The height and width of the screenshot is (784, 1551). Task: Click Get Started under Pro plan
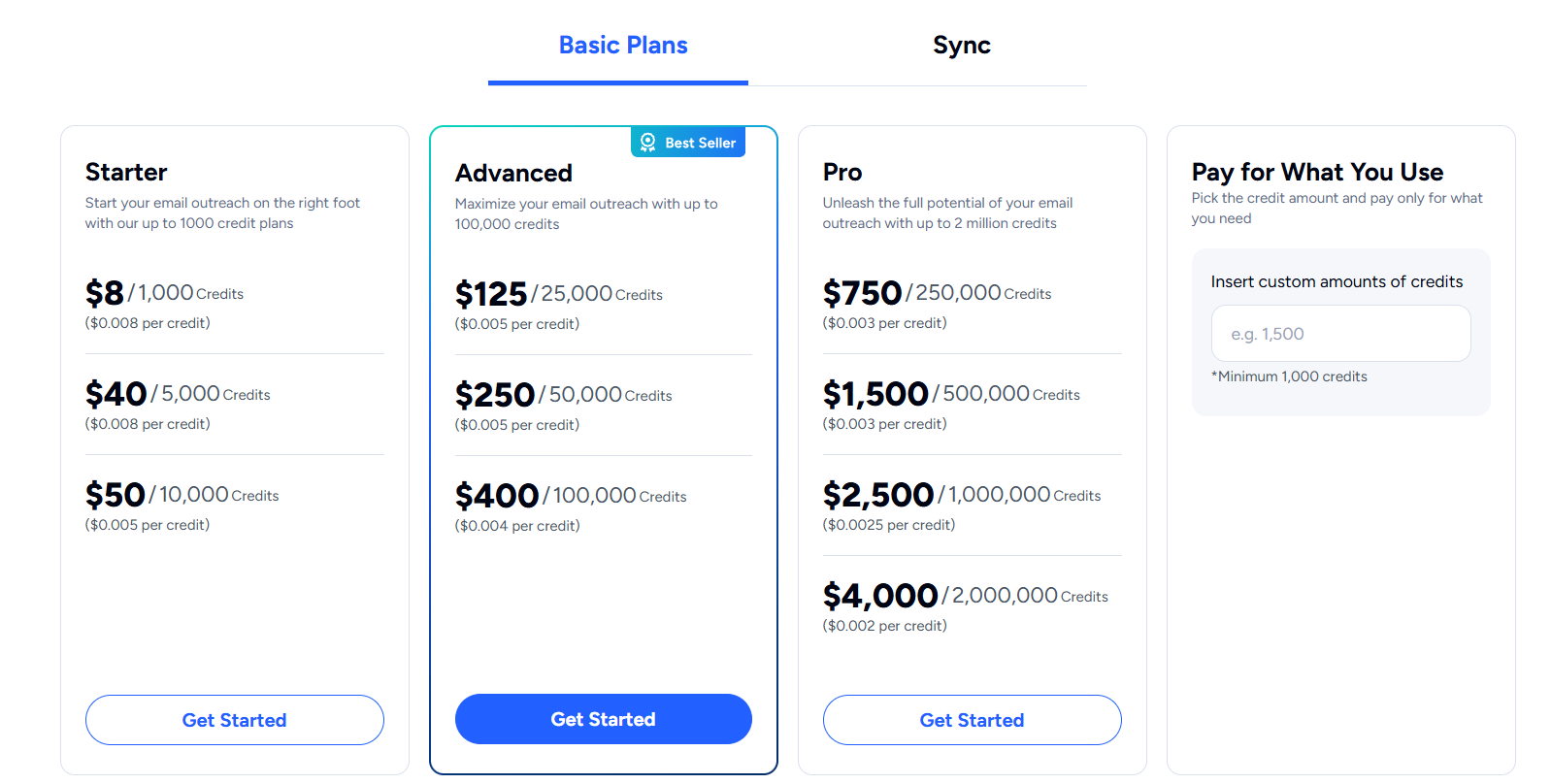click(x=972, y=720)
